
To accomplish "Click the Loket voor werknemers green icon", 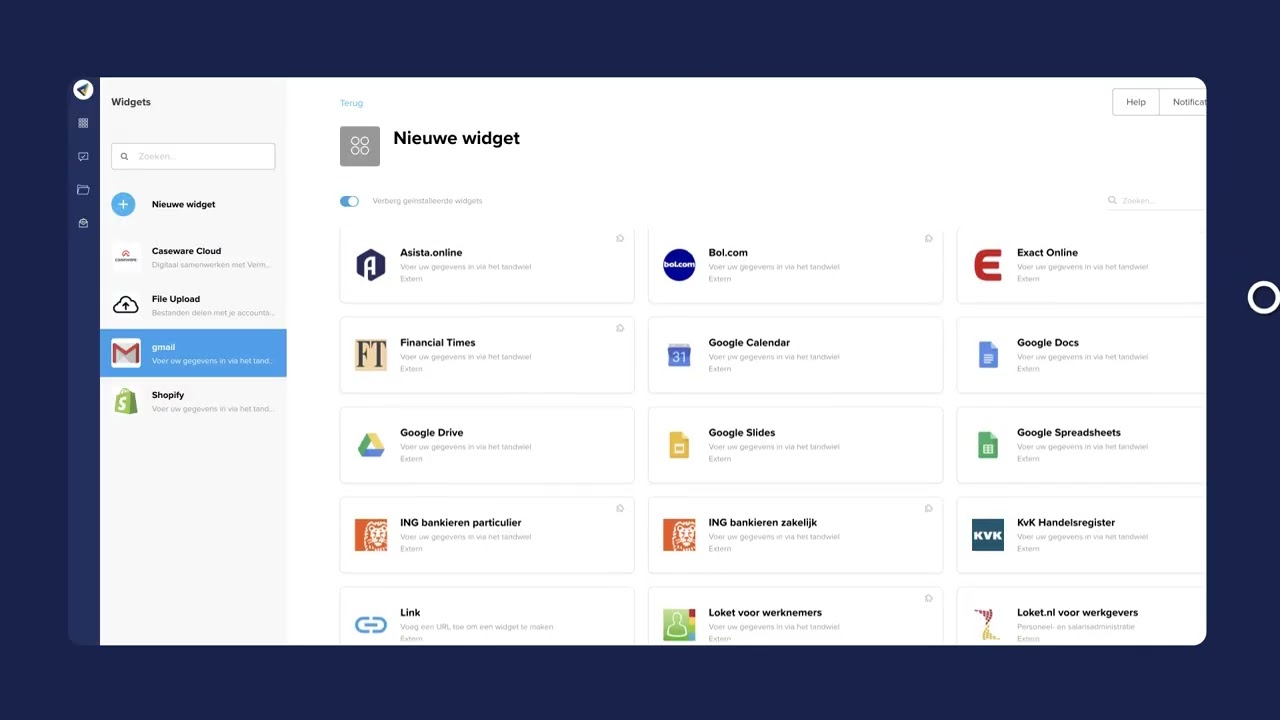I will click(679, 625).
